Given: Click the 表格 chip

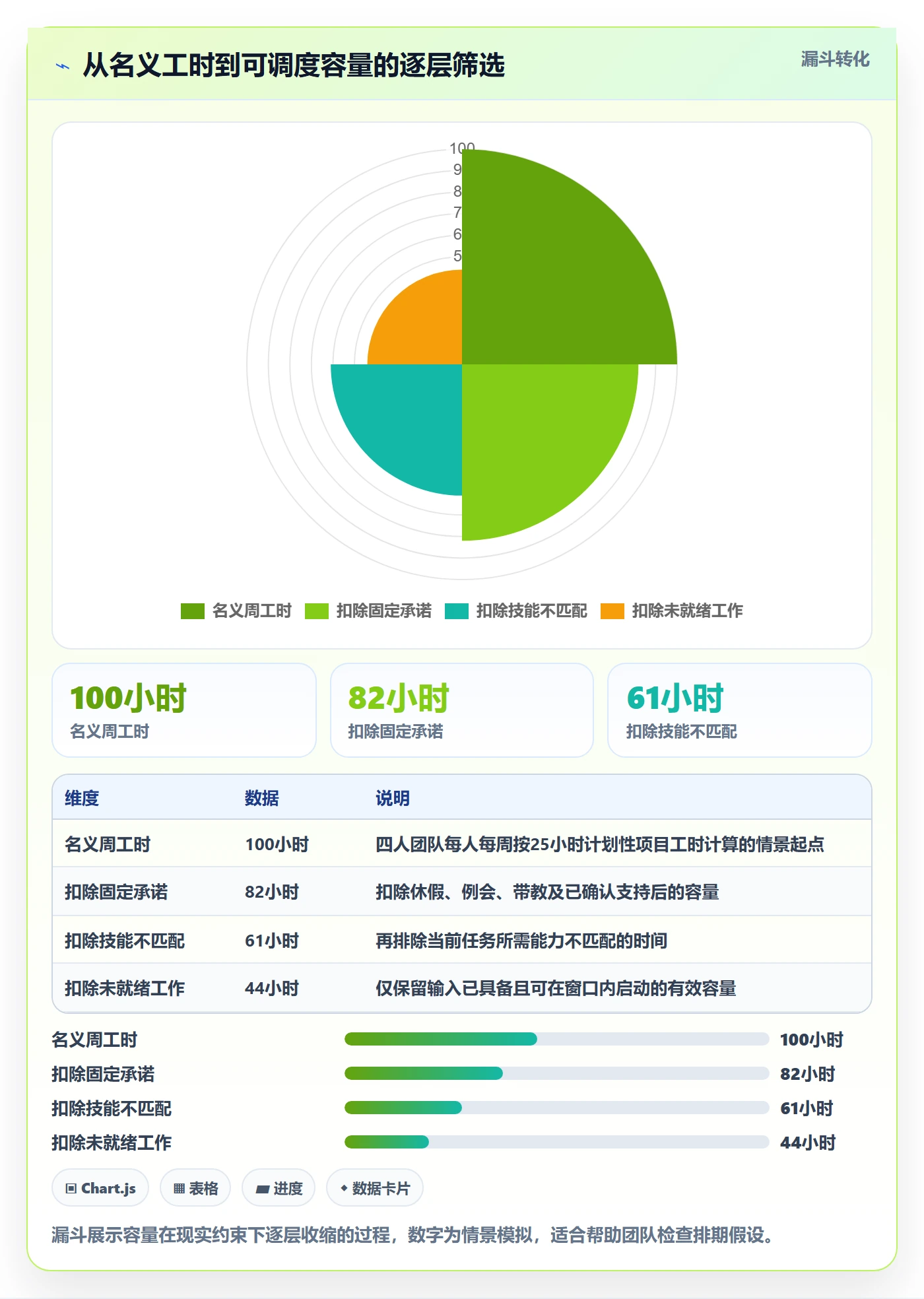Looking at the screenshot, I should click(x=195, y=1188).
